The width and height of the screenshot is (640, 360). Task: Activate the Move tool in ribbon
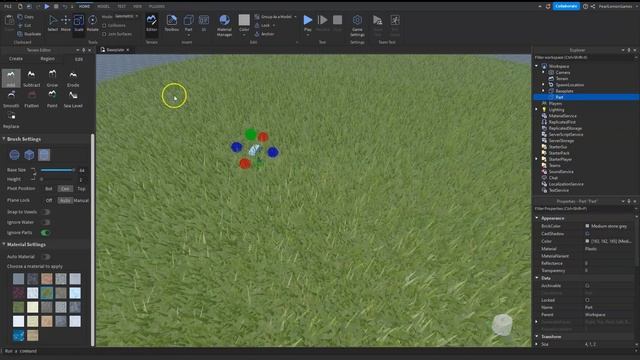pos(65,23)
